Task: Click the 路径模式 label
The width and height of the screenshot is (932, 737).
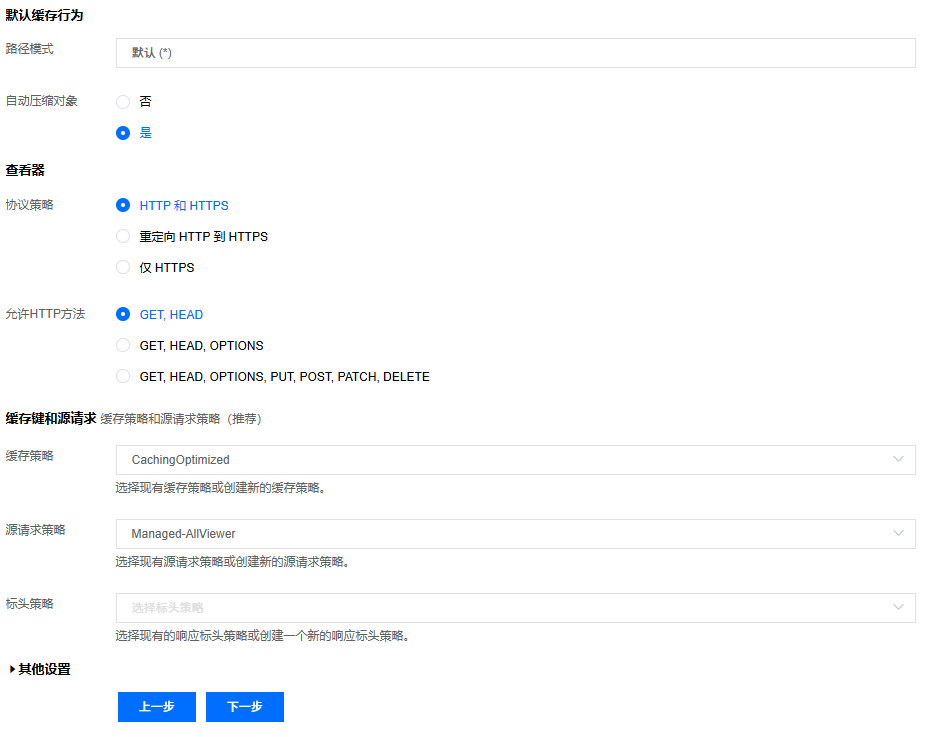Action: point(30,49)
